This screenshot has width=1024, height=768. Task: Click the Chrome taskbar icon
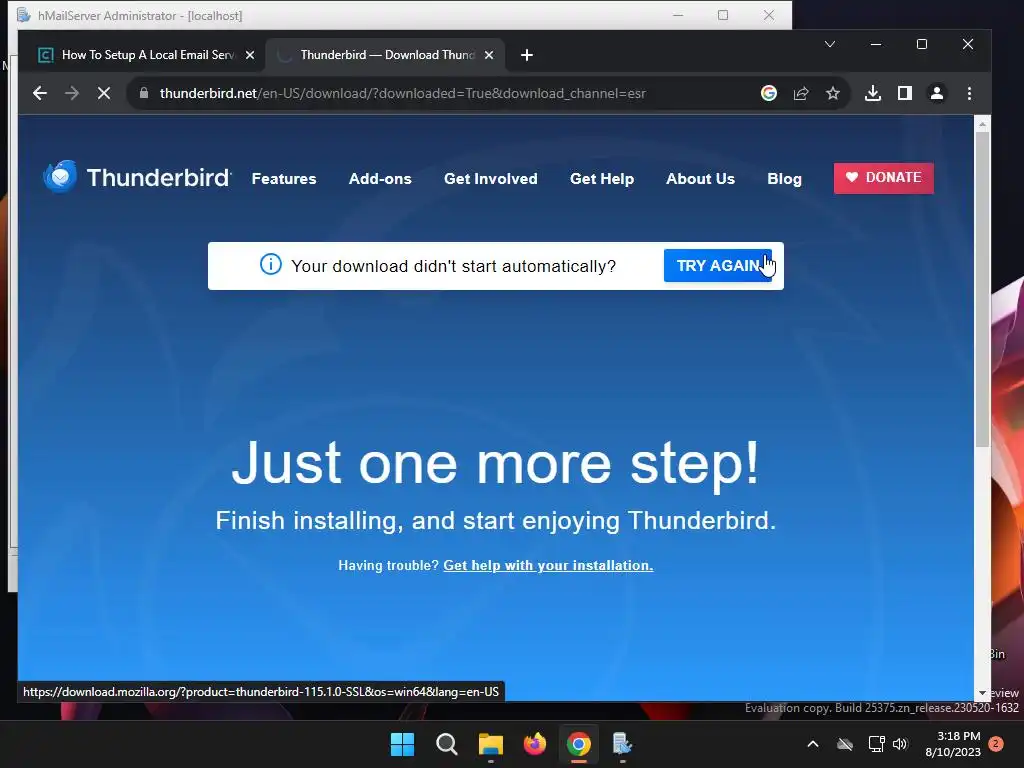(579, 744)
